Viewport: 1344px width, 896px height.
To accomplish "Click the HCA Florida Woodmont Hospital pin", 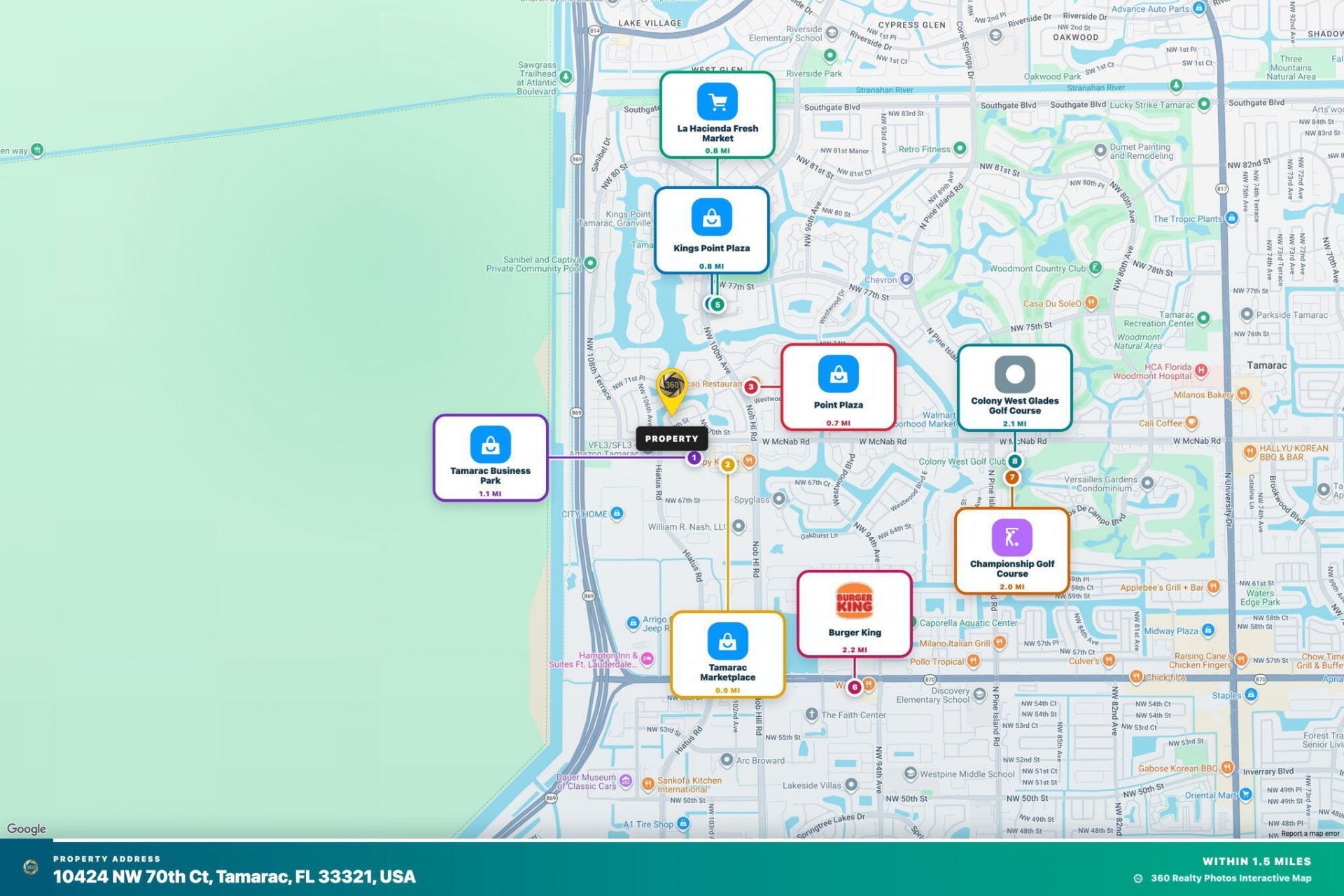I will 1201,370.
